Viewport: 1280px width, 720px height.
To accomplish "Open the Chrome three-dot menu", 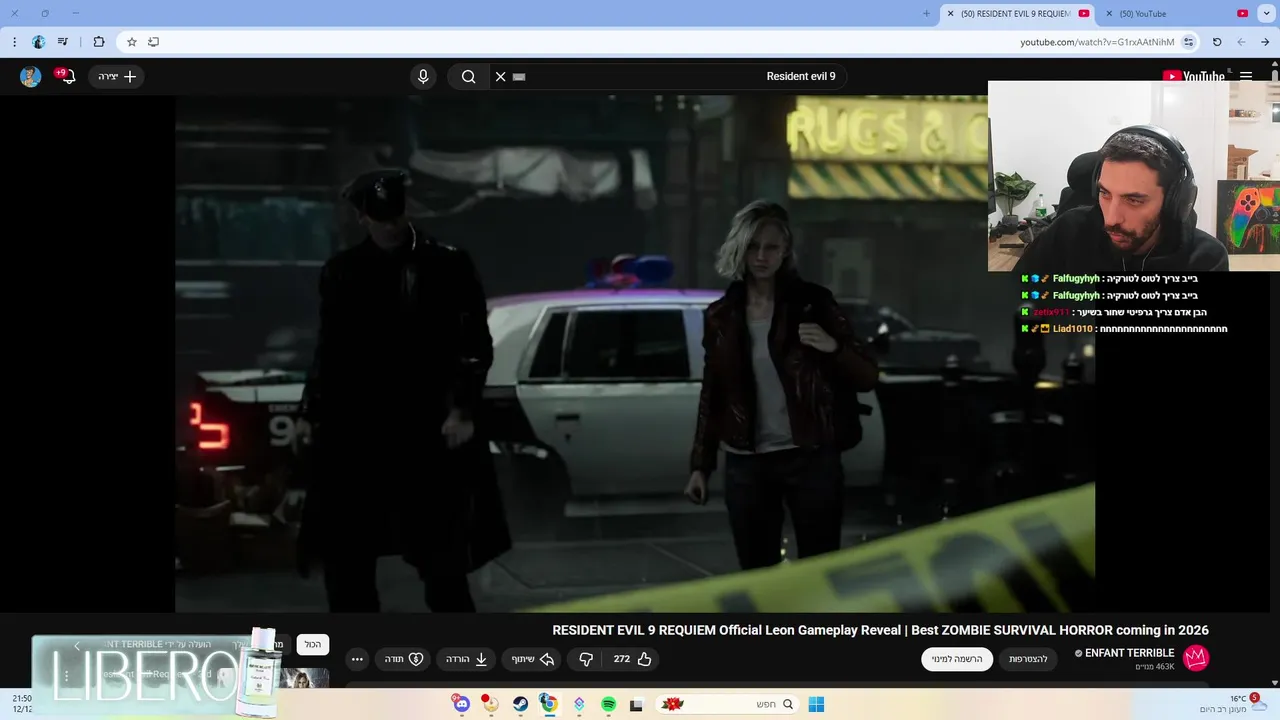I will click(14, 42).
